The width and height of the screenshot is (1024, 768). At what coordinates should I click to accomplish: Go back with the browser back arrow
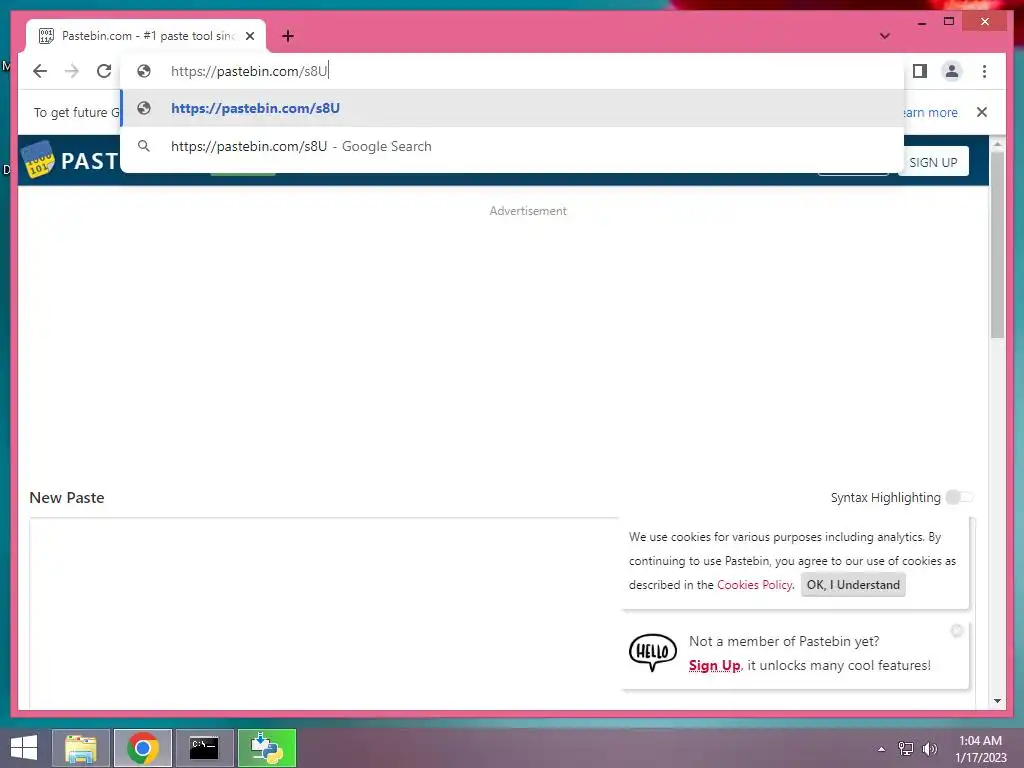tap(40, 71)
